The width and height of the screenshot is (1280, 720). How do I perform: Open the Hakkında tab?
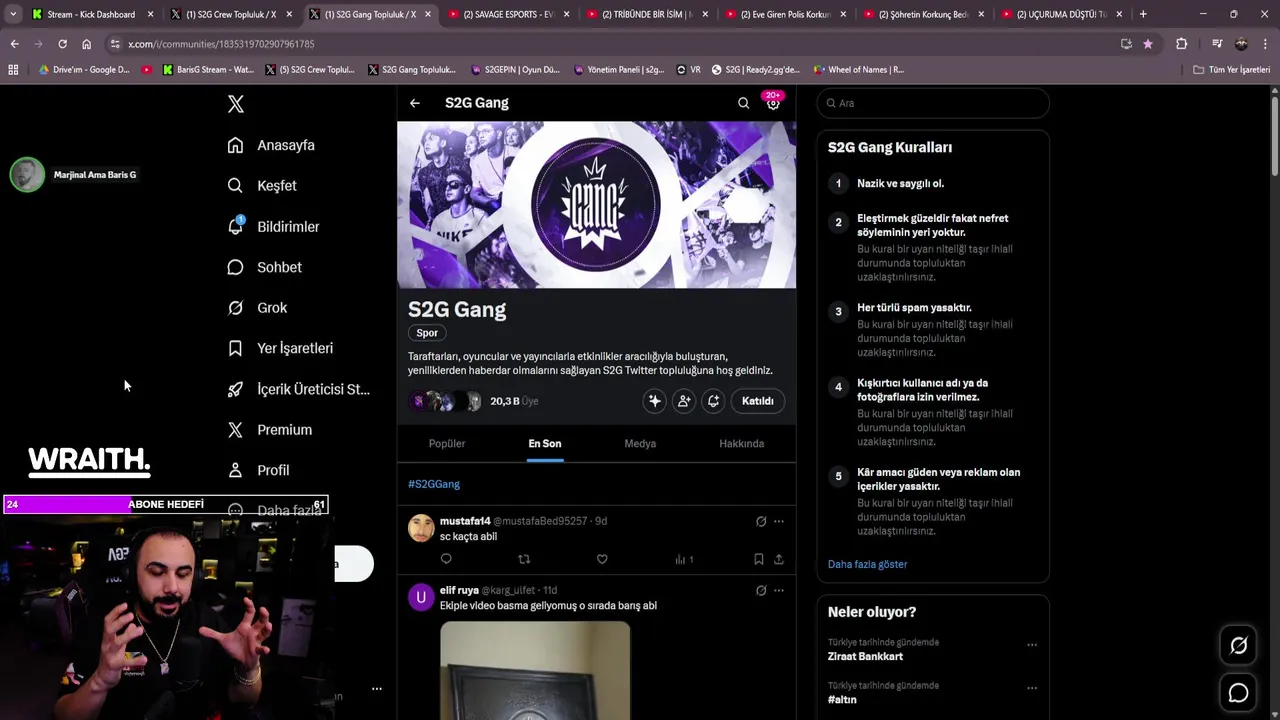(742, 444)
